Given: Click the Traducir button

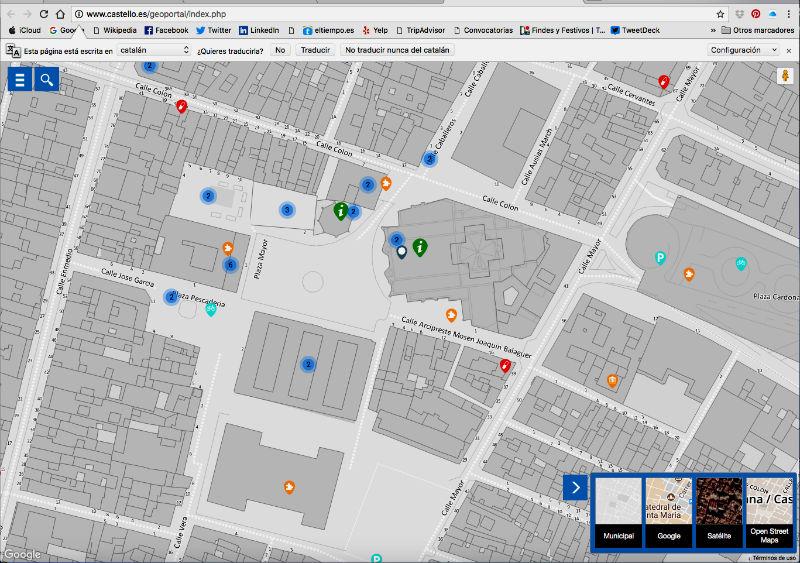Looking at the screenshot, I should click(315, 49).
